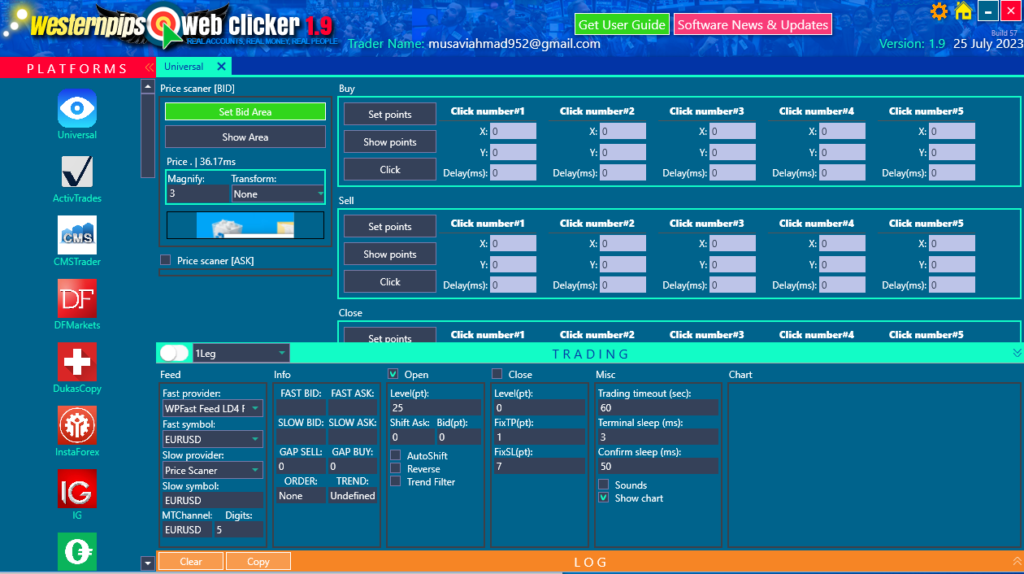Click the Confirm sleep (ms) field

[658, 466]
